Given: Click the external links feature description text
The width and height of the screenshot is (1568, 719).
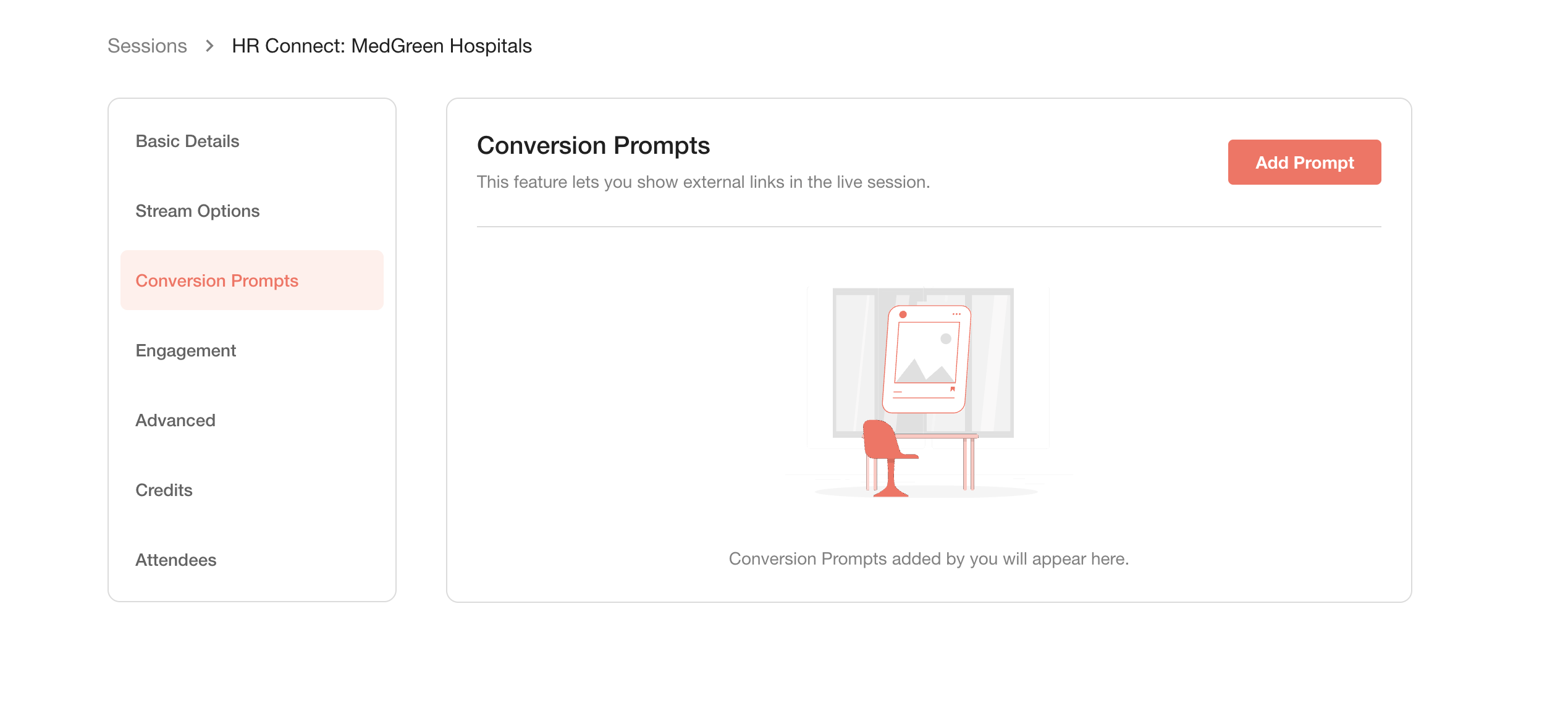Looking at the screenshot, I should [703, 182].
